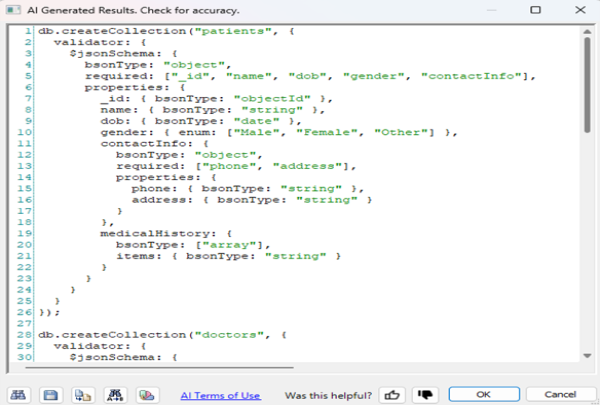This screenshot has height=405, width=600.
Task: Give thumbs down feedback
Action: (425, 394)
